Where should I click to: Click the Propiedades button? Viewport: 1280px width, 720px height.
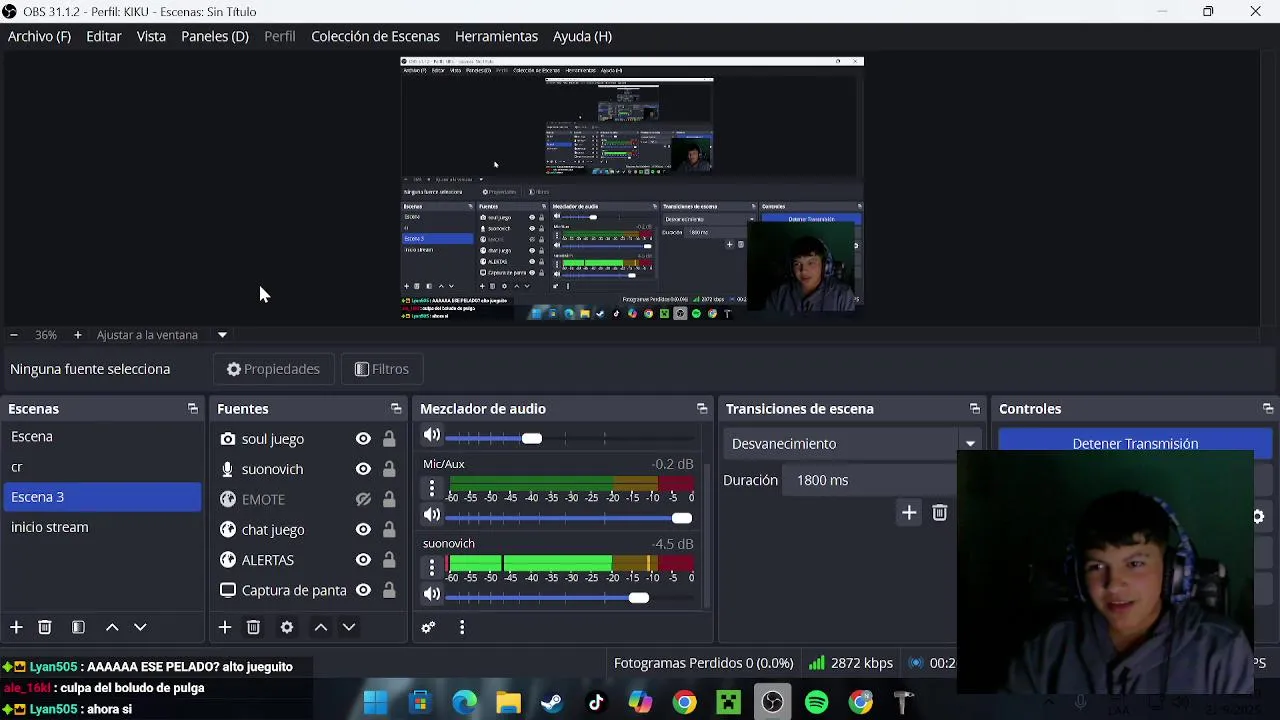coord(273,369)
